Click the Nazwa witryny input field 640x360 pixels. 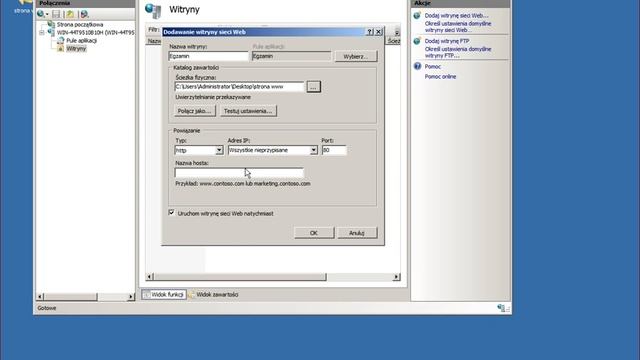coord(209,56)
